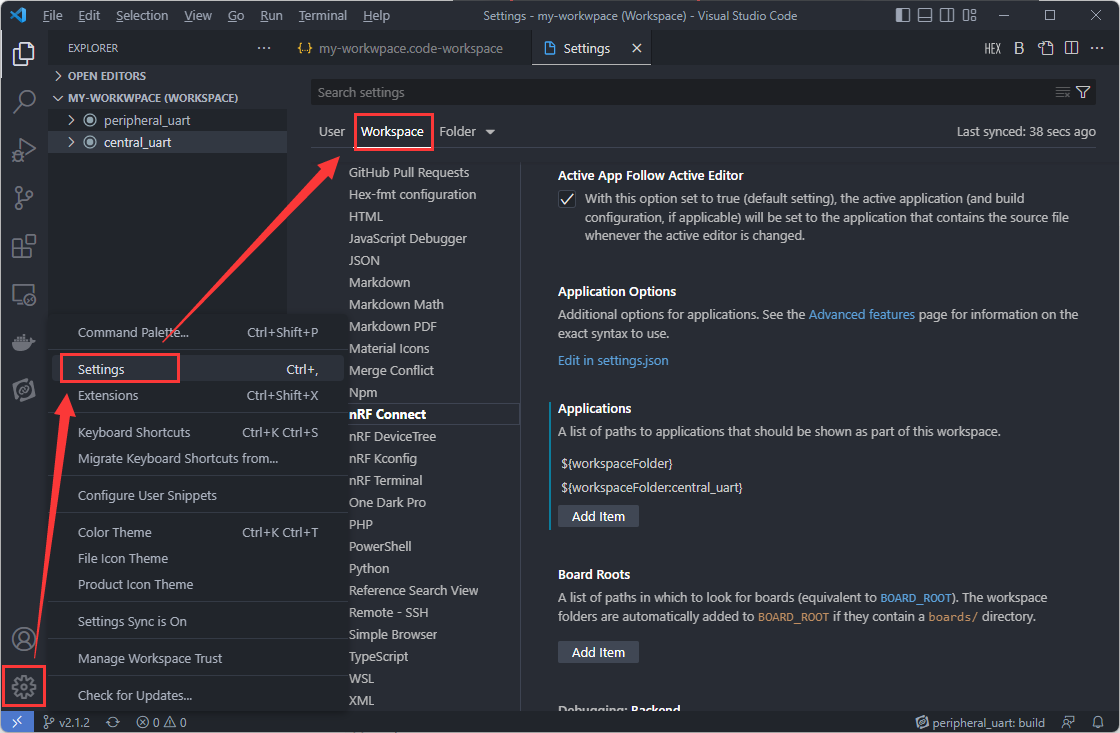Open Extensions view in activity bar

point(24,246)
